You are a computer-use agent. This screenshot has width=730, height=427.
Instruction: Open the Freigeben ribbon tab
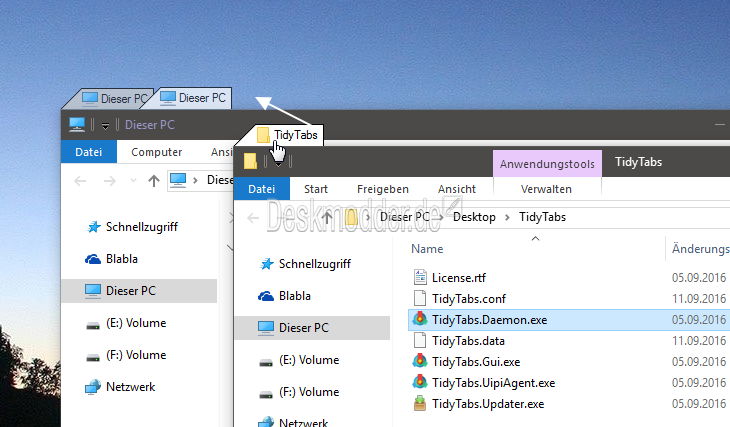[383, 189]
